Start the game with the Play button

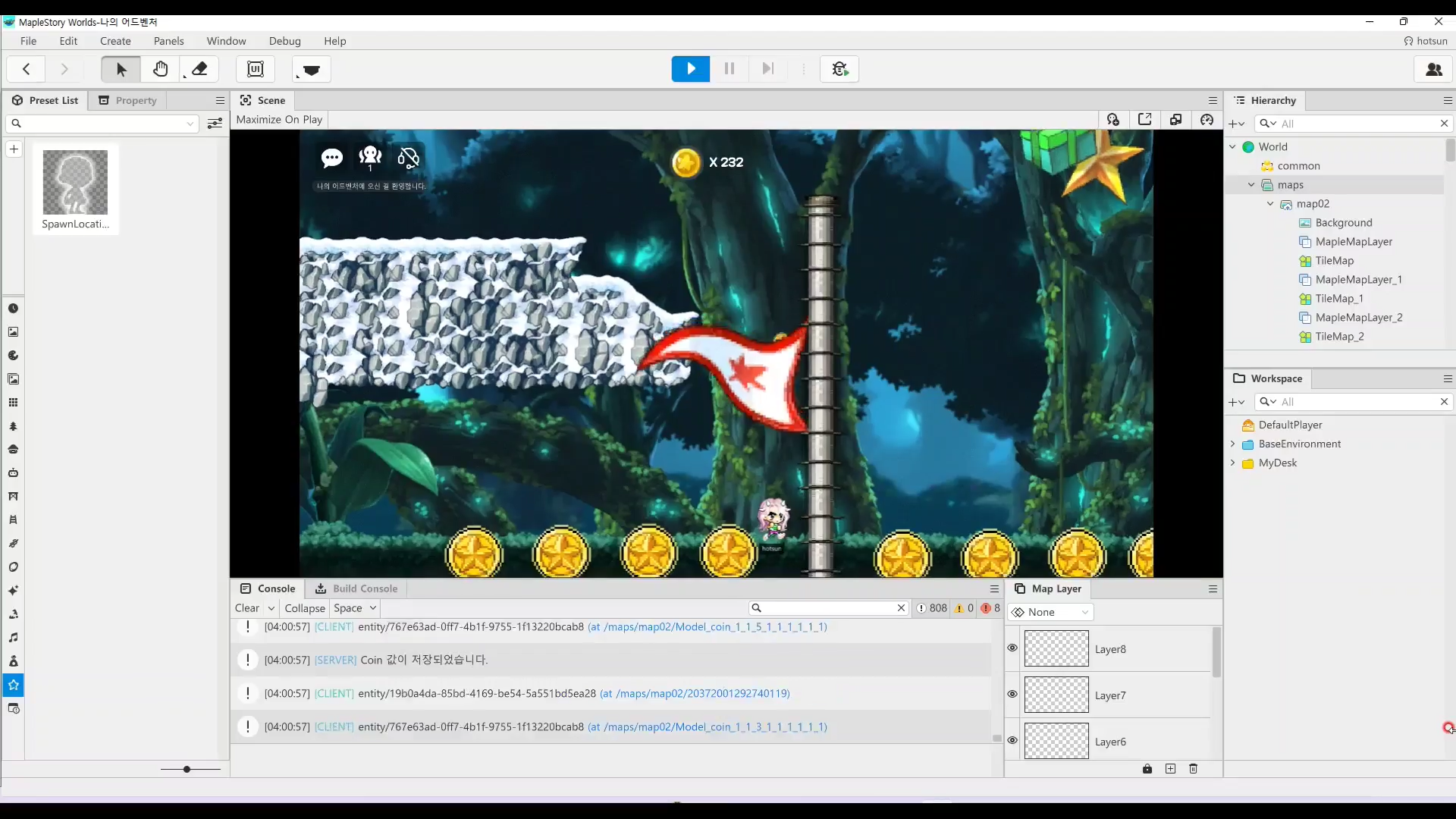pyautogui.click(x=690, y=69)
